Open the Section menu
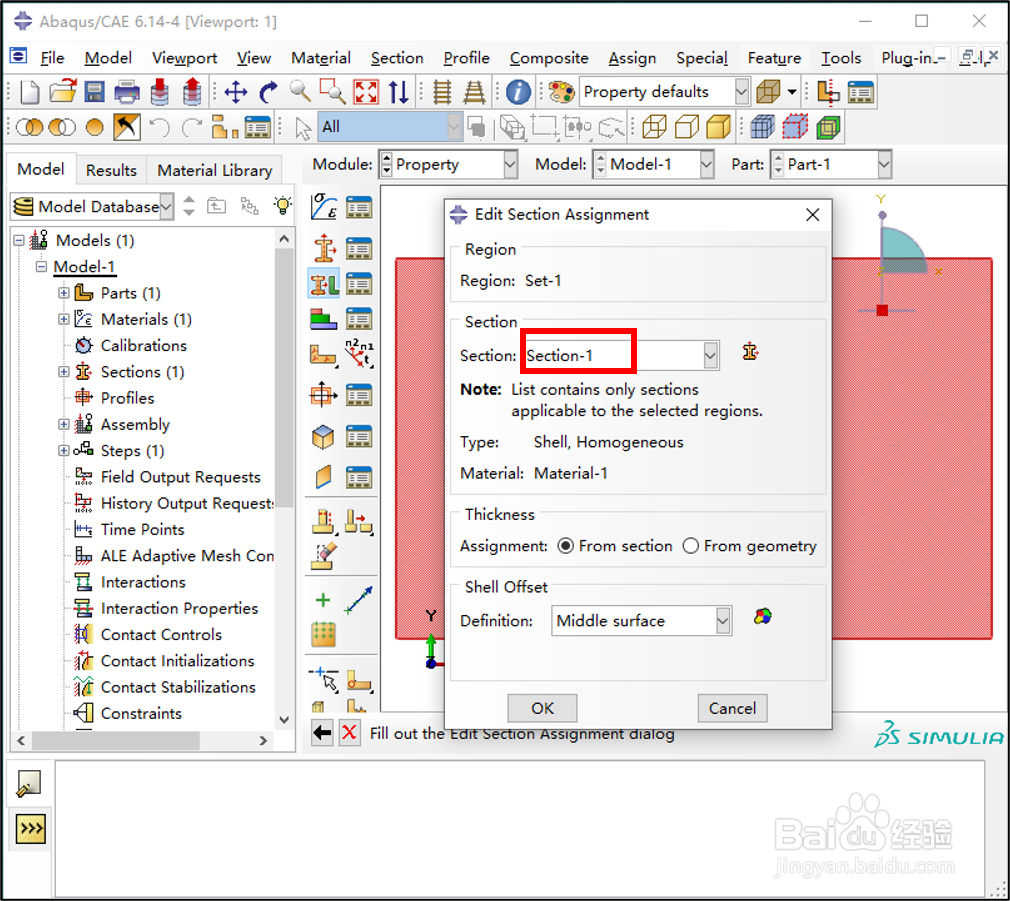1010x901 pixels. click(397, 58)
